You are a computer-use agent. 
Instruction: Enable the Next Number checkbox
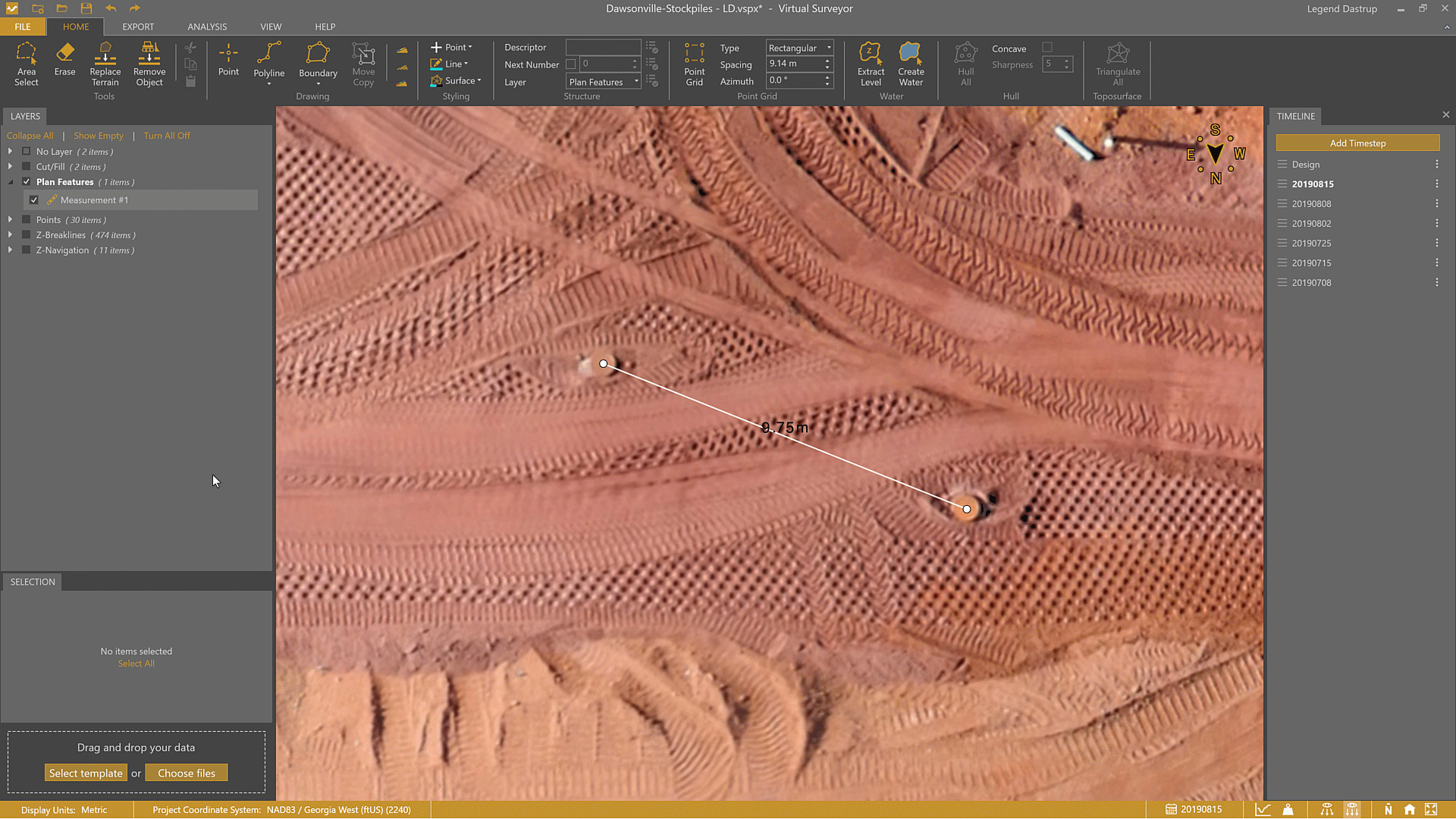click(x=571, y=64)
